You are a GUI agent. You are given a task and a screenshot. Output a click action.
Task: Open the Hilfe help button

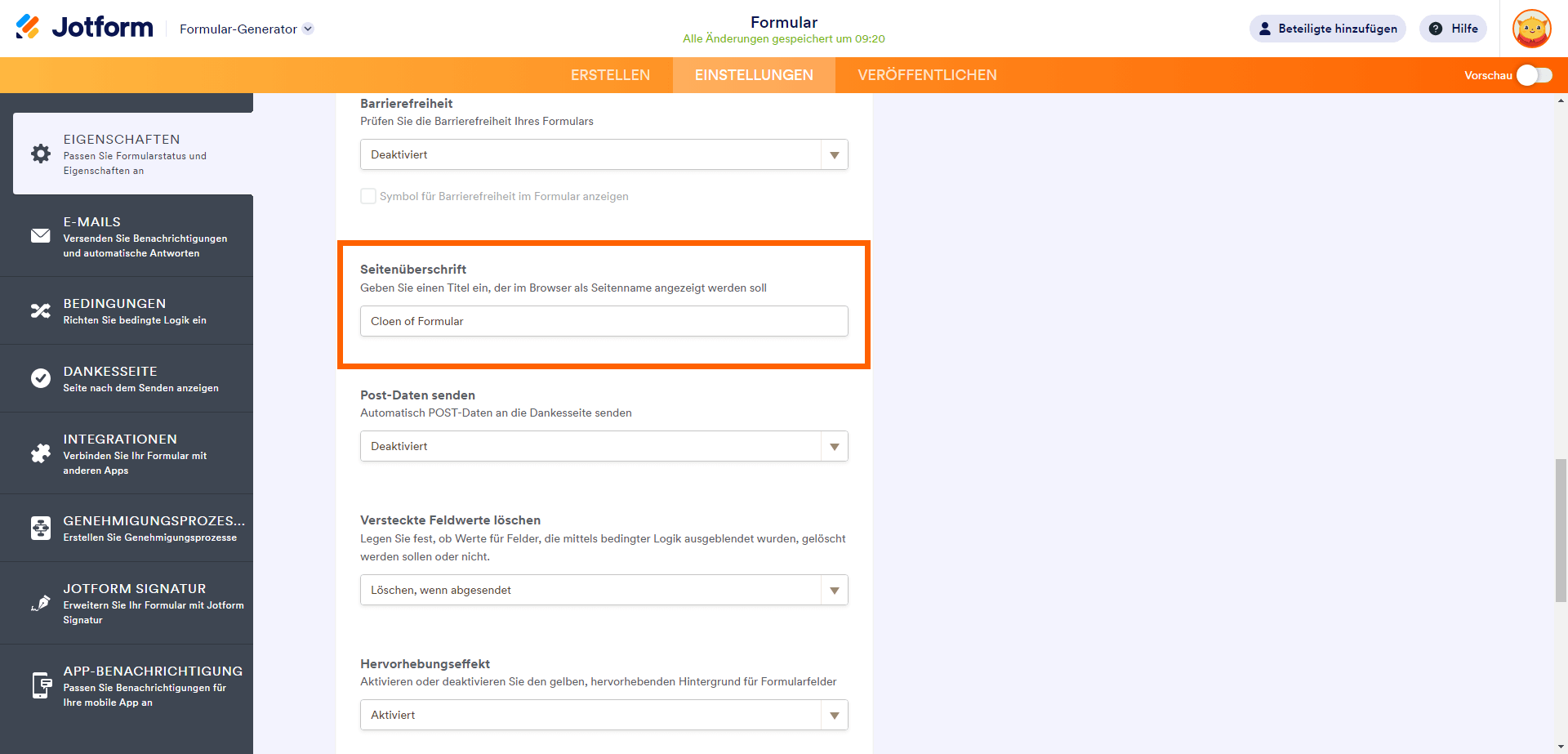coord(1454,29)
